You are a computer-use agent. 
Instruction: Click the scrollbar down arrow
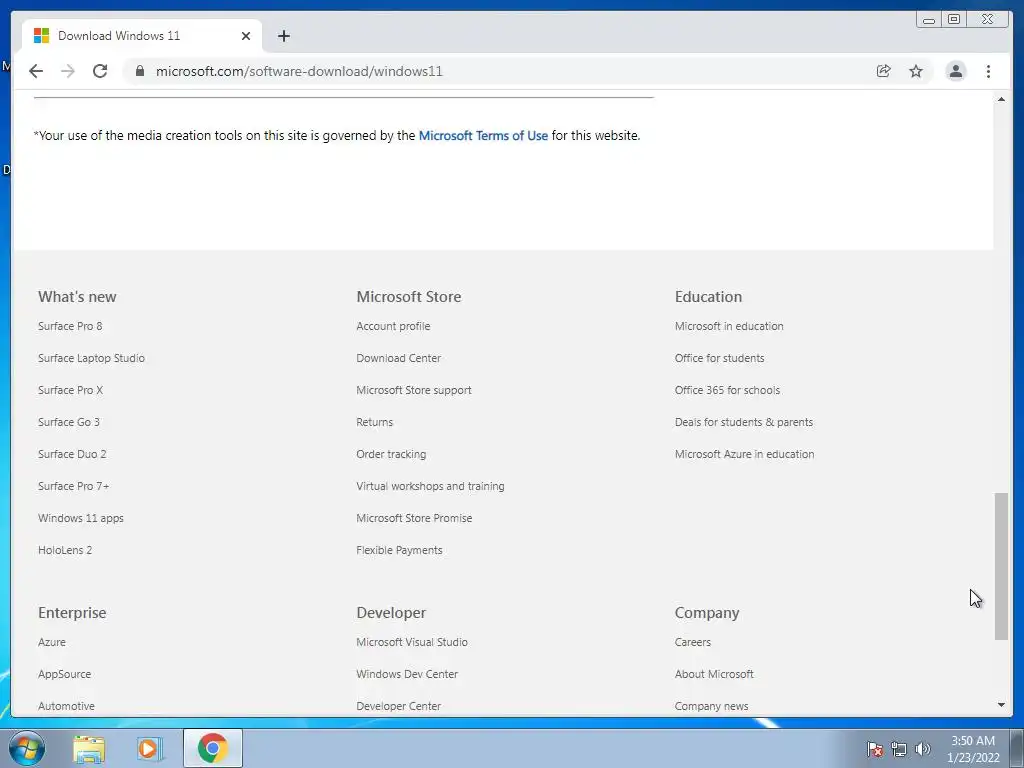1001,705
